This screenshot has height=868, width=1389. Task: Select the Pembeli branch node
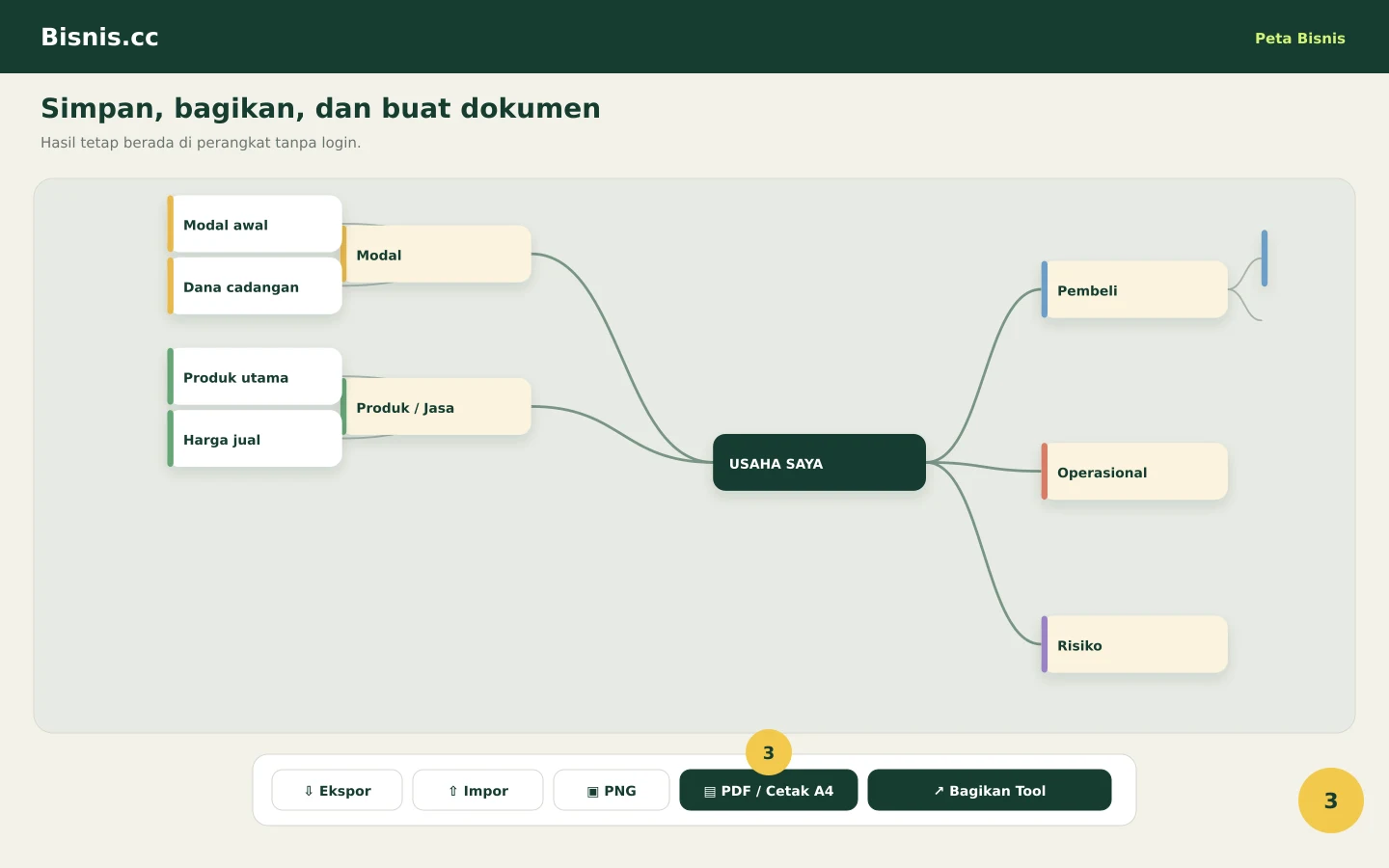coord(1134,289)
